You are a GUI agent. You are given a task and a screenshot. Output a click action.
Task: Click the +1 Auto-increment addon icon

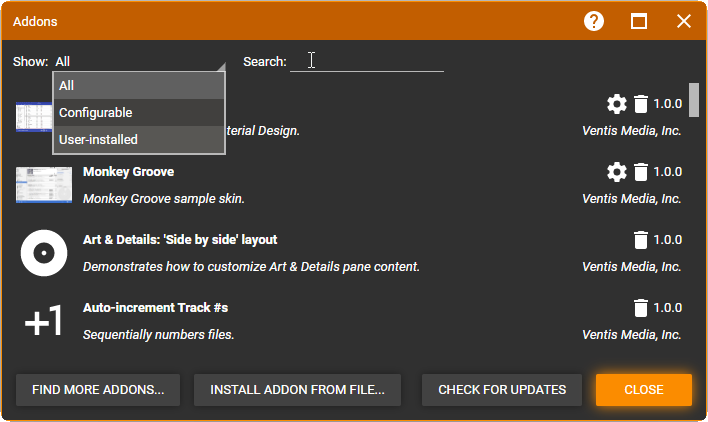(x=43, y=321)
